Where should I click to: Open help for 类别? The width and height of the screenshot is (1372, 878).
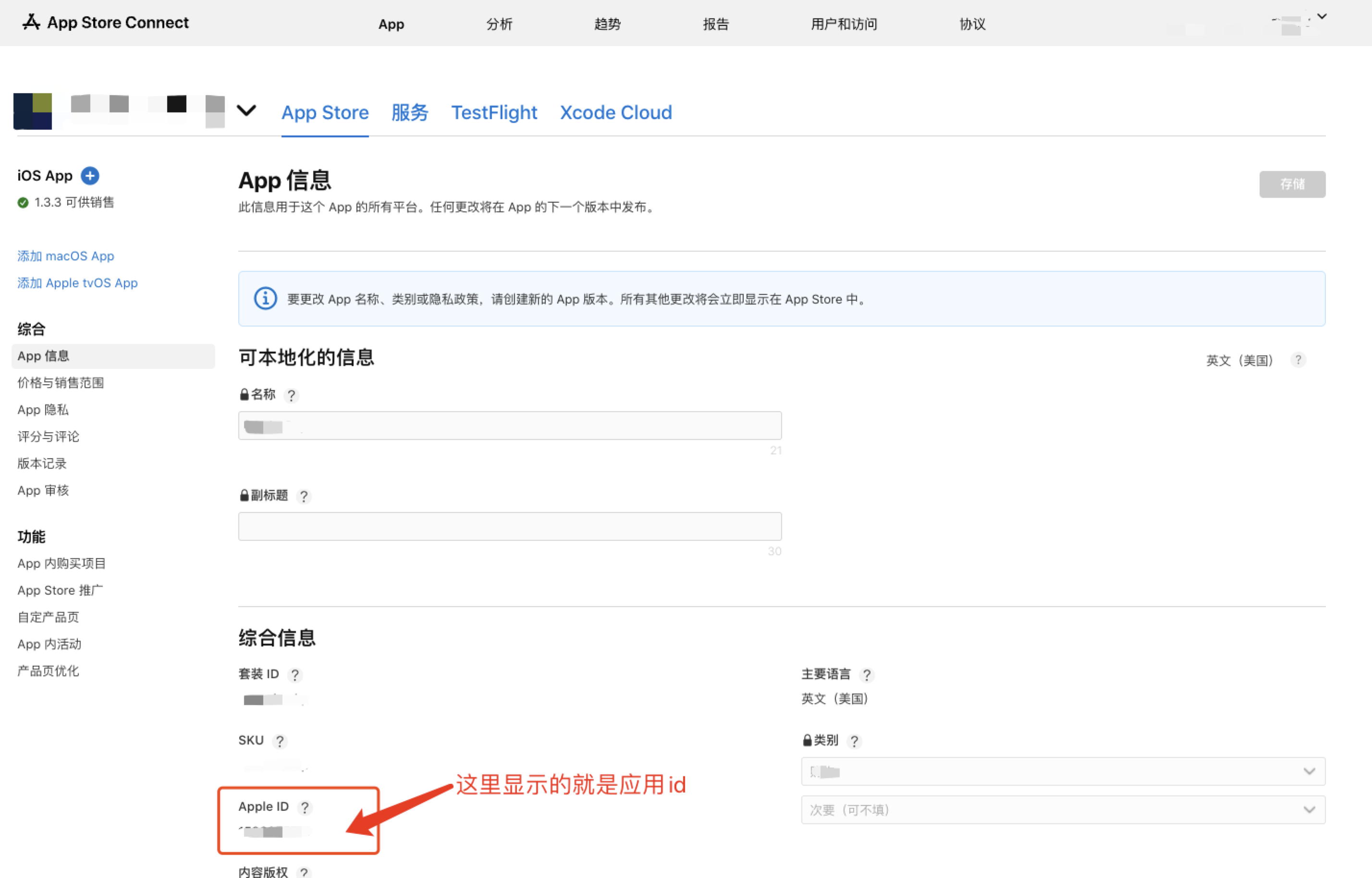click(x=854, y=741)
